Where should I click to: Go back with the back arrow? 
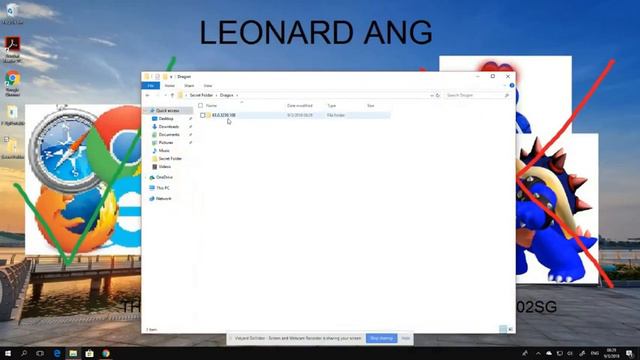147,95
